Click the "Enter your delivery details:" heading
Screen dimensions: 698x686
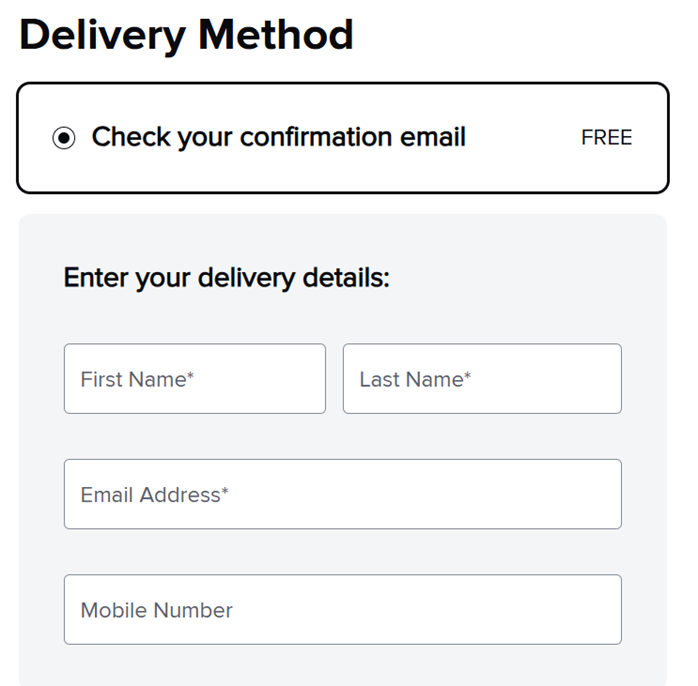point(226,277)
